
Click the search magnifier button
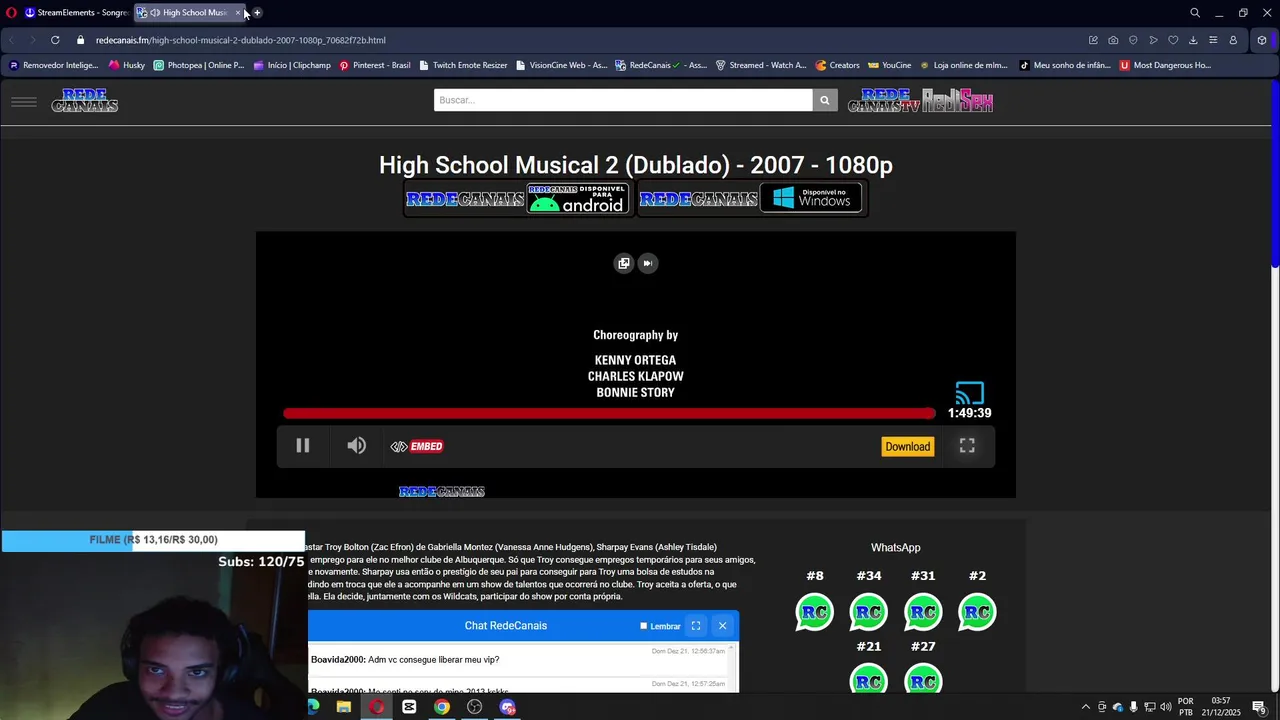(x=825, y=100)
